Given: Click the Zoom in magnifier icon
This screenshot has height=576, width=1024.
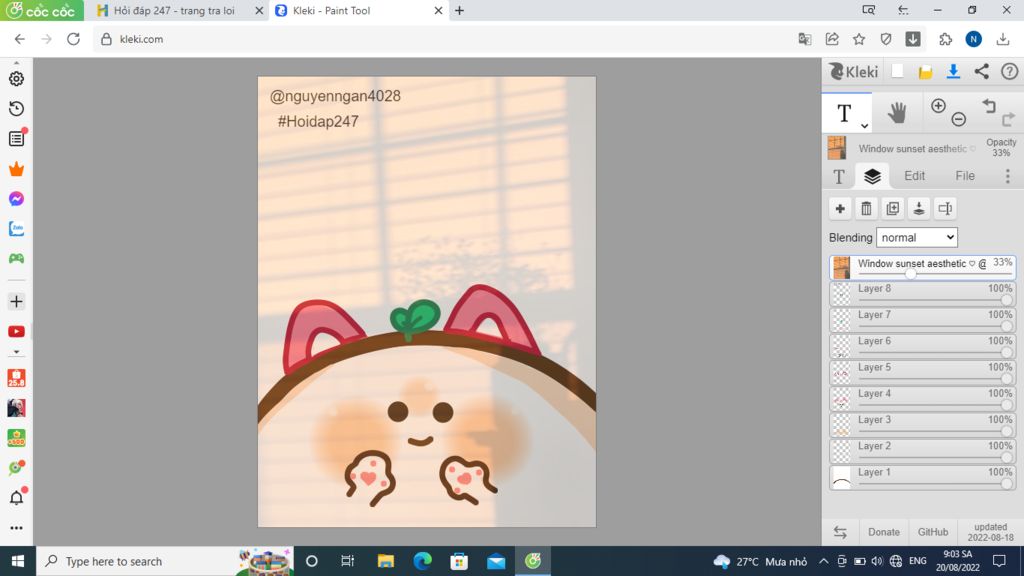Looking at the screenshot, I should click(x=938, y=104).
